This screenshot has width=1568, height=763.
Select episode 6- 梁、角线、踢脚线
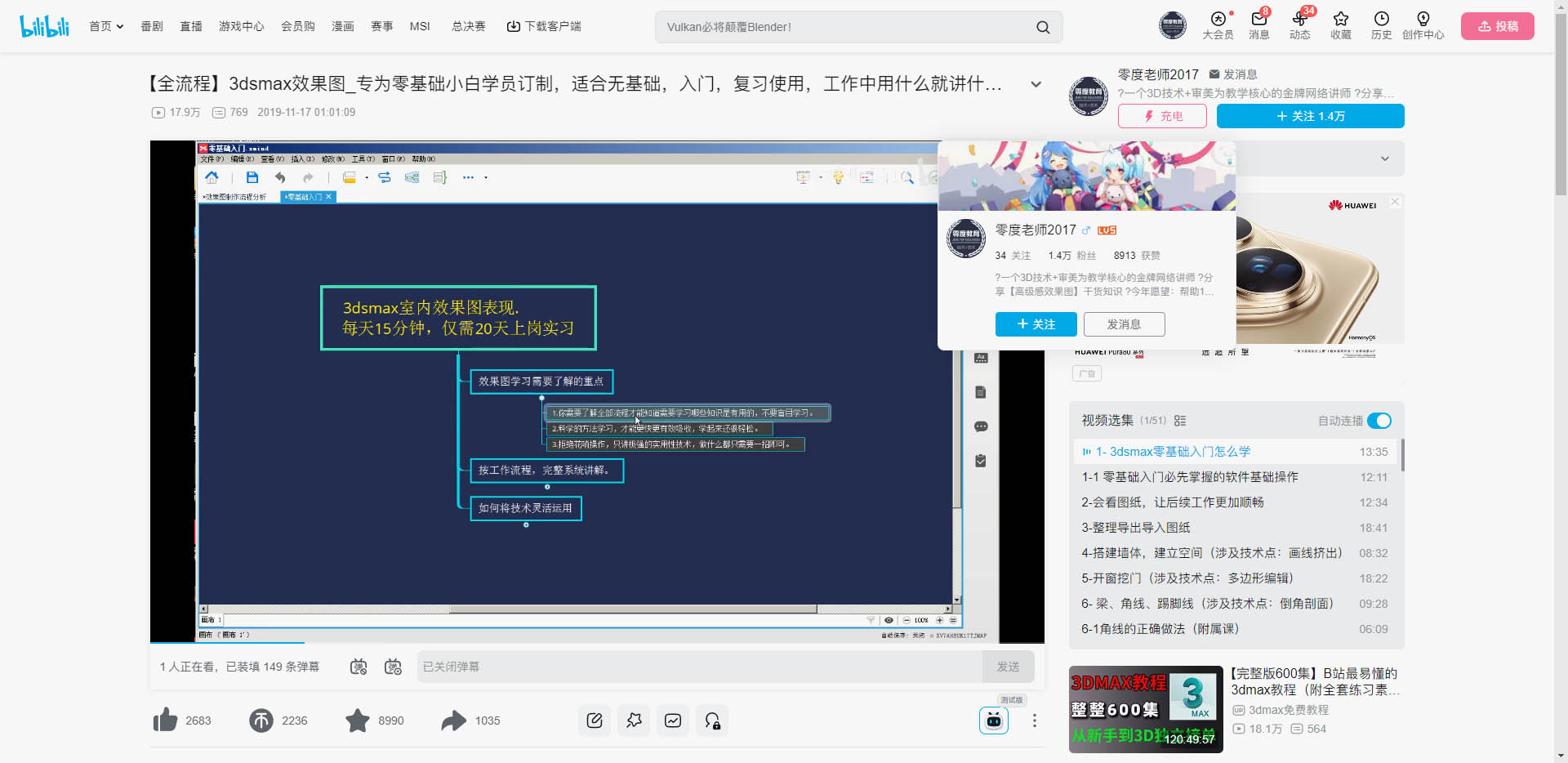pyautogui.click(x=1235, y=604)
